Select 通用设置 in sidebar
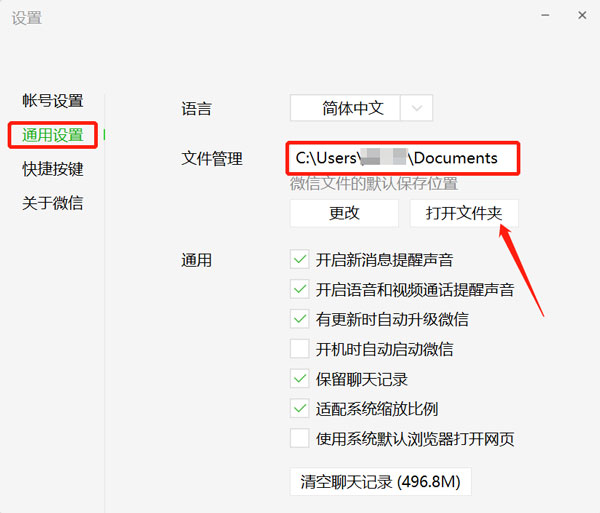Viewport: 600px width, 513px height. [x=52, y=135]
